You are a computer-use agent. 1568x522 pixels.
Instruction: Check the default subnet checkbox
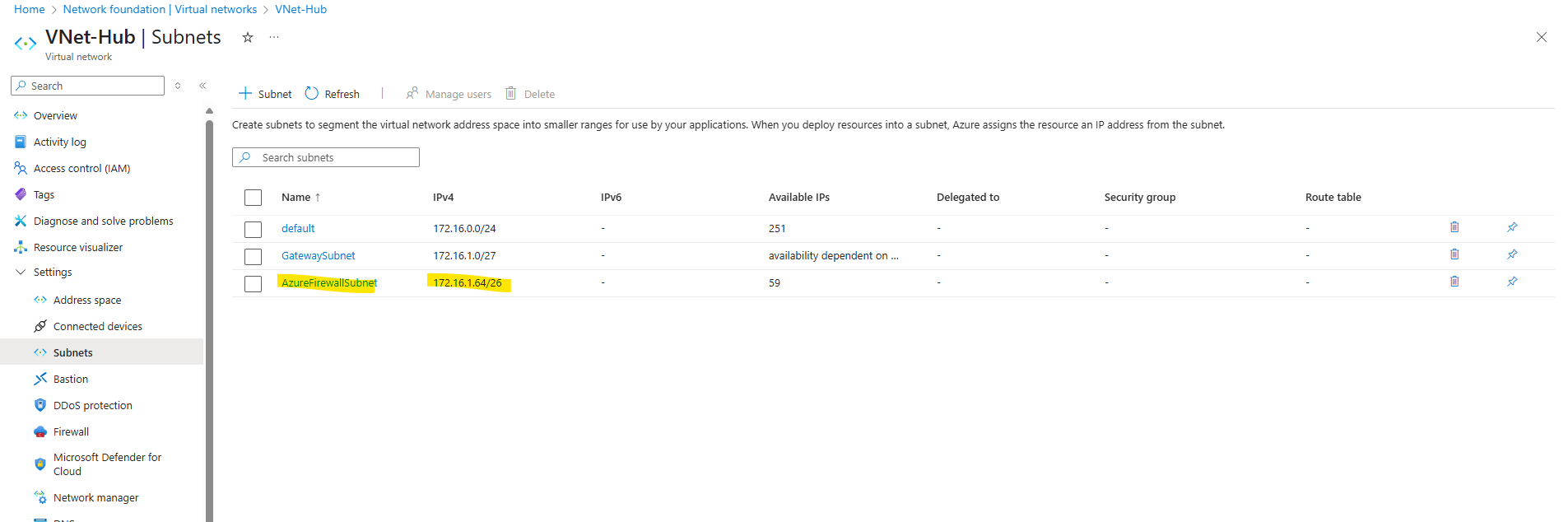pos(254,229)
